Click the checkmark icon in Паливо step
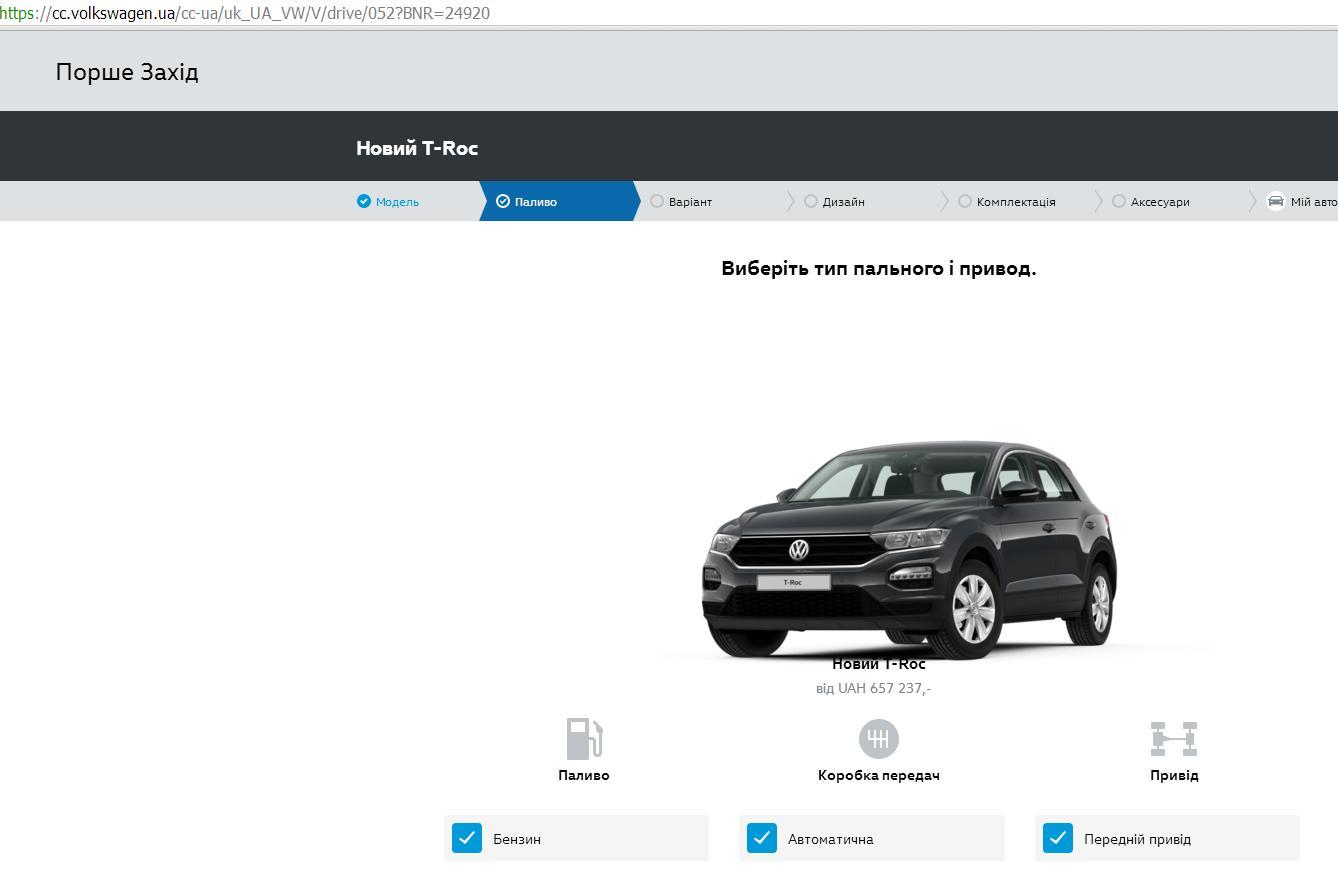The height and width of the screenshot is (871, 1338). coord(503,201)
